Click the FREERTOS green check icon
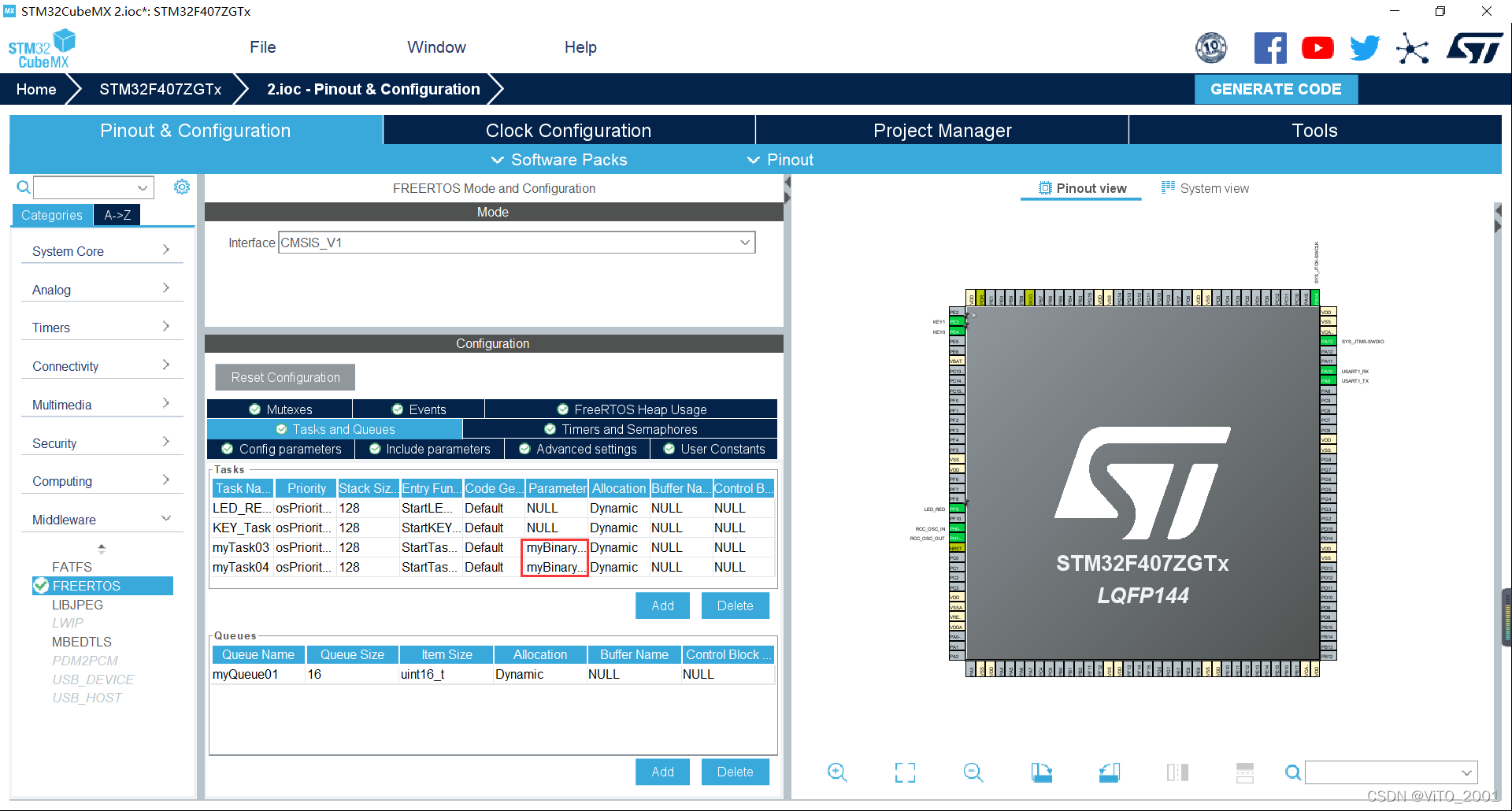 pos(41,586)
